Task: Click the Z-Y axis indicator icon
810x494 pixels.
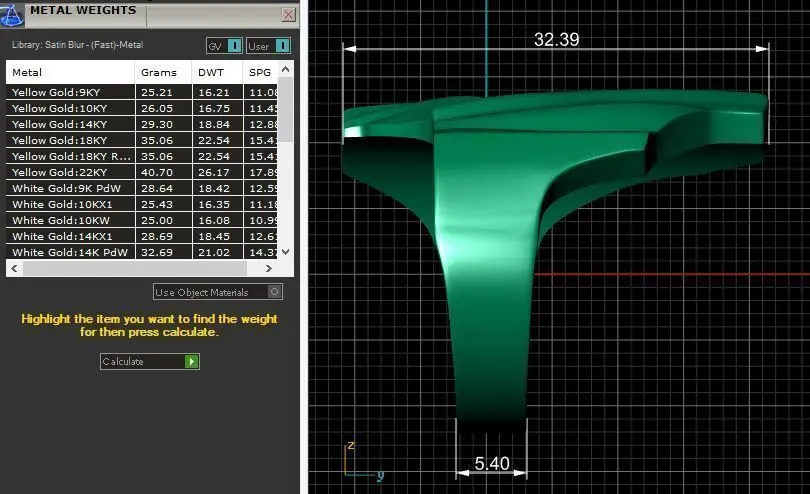Action: coord(364,460)
